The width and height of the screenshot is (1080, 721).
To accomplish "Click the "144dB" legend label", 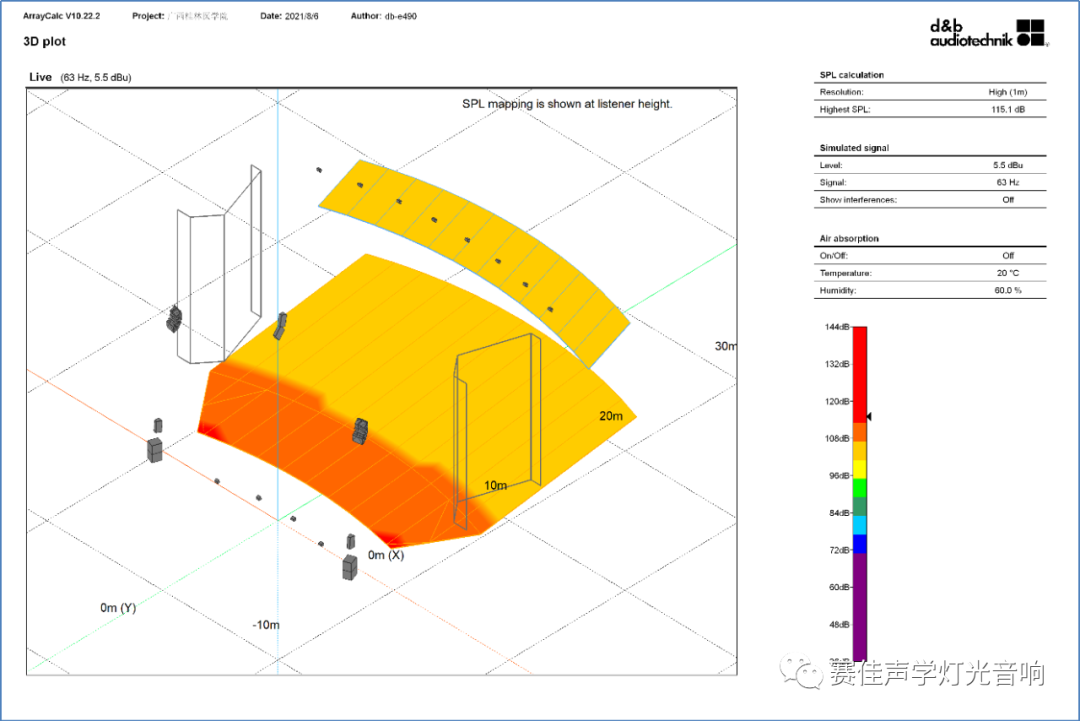I will tap(837, 327).
